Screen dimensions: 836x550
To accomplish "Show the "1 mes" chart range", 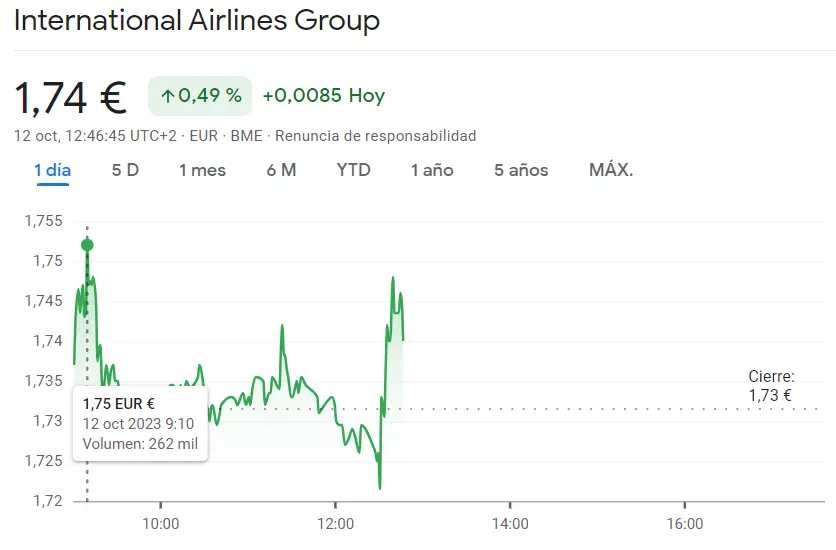I will (x=202, y=170).
